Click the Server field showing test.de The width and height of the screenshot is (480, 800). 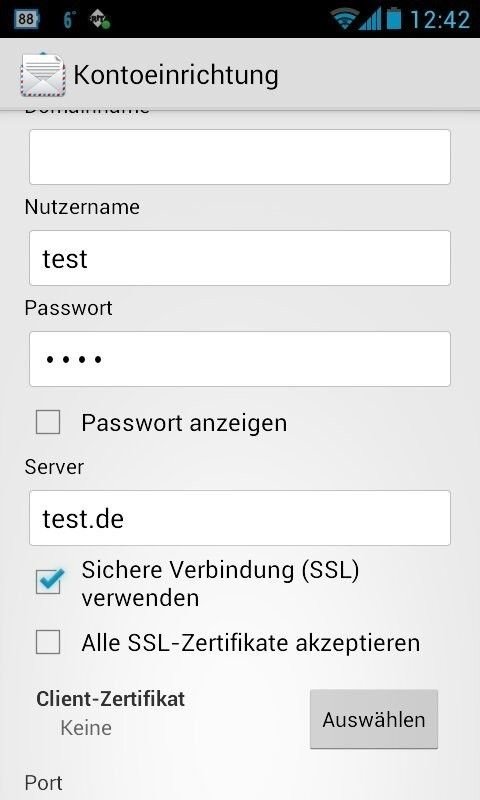point(240,518)
